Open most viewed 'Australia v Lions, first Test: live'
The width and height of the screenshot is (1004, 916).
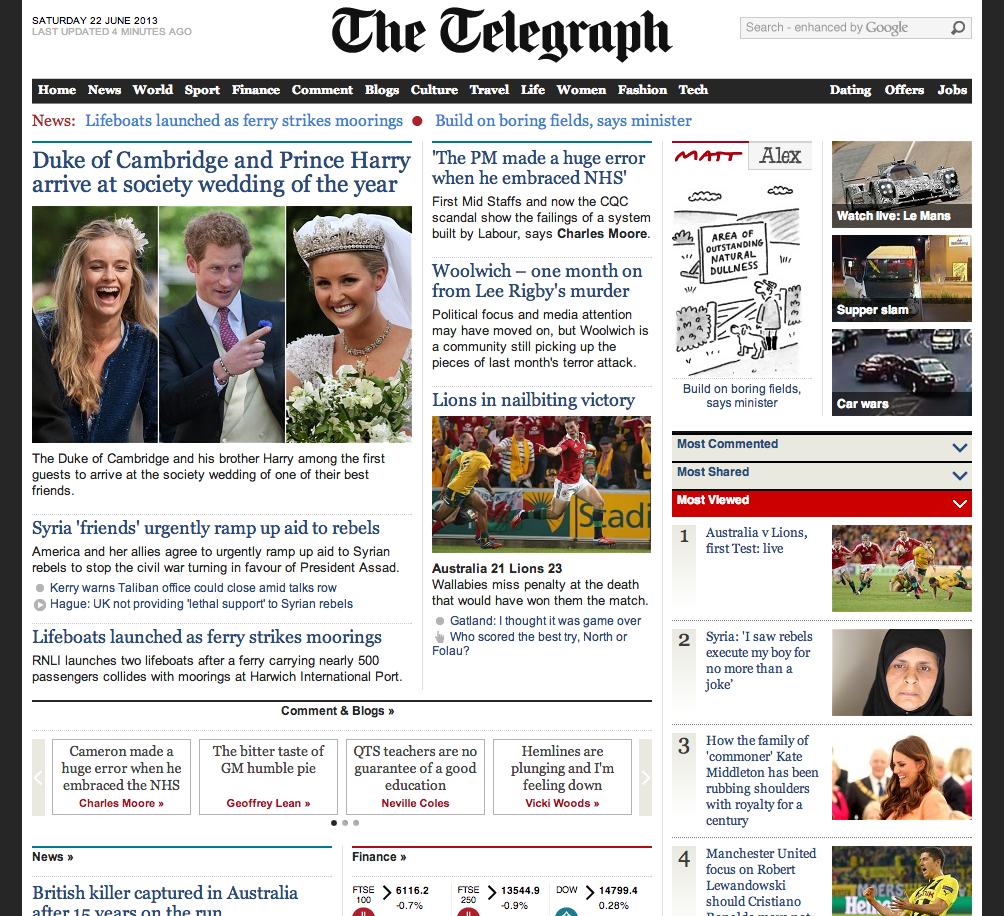tap(756, 541)
